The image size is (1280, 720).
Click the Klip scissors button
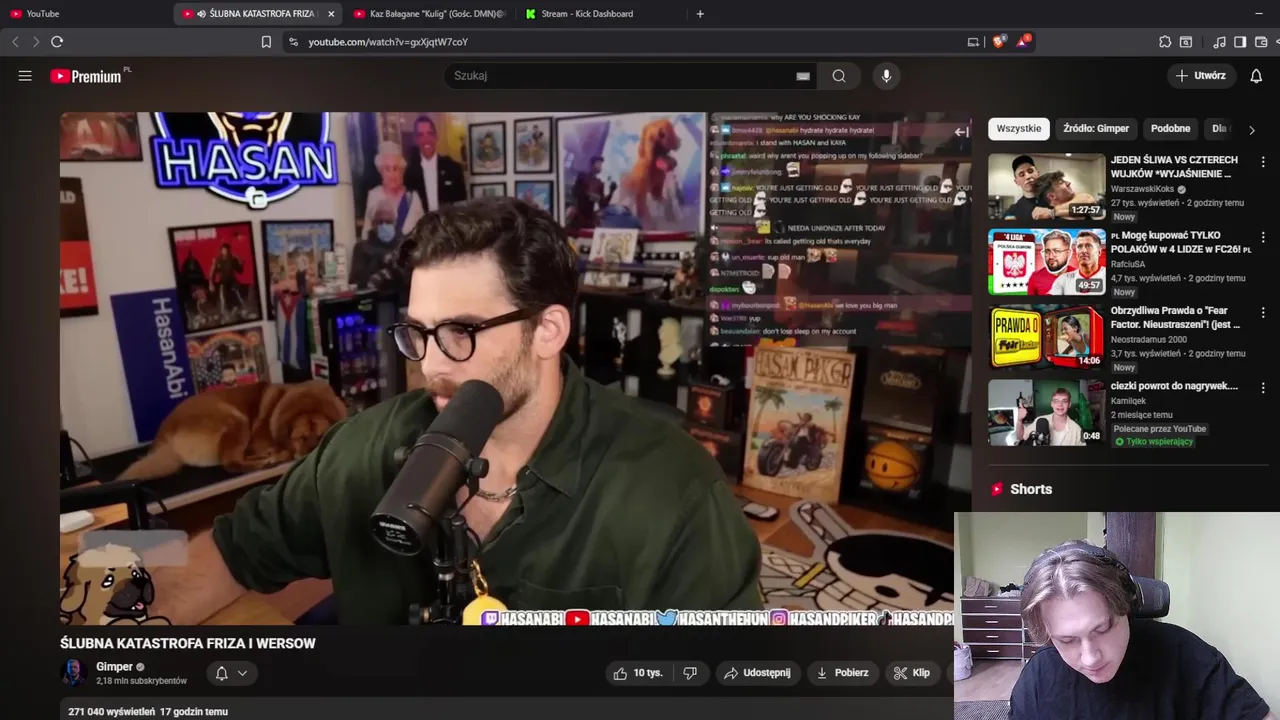[912, 673]
